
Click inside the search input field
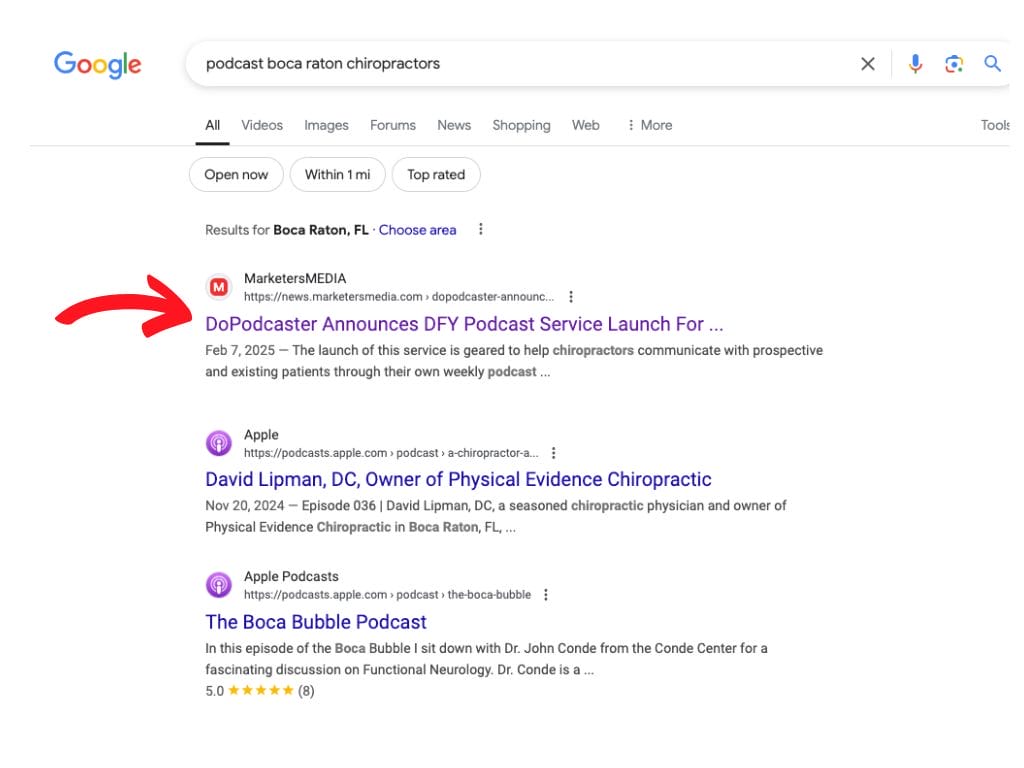pyautogui.click(x=520, y=64)
